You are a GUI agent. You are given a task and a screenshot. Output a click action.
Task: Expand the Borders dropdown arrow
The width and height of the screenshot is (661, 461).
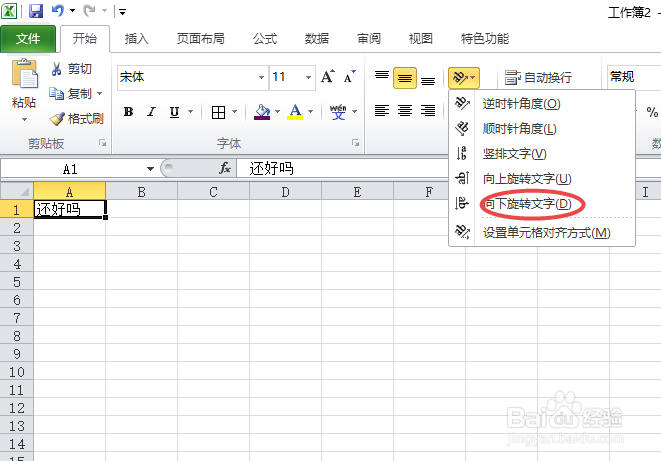pos(235,112)
